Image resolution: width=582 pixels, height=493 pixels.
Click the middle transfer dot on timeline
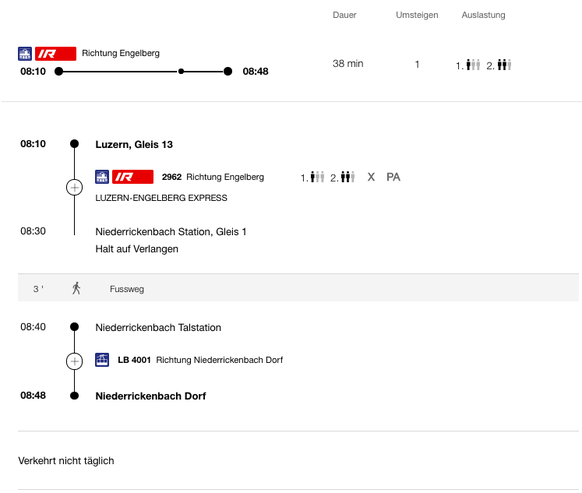tap(181, 71)
